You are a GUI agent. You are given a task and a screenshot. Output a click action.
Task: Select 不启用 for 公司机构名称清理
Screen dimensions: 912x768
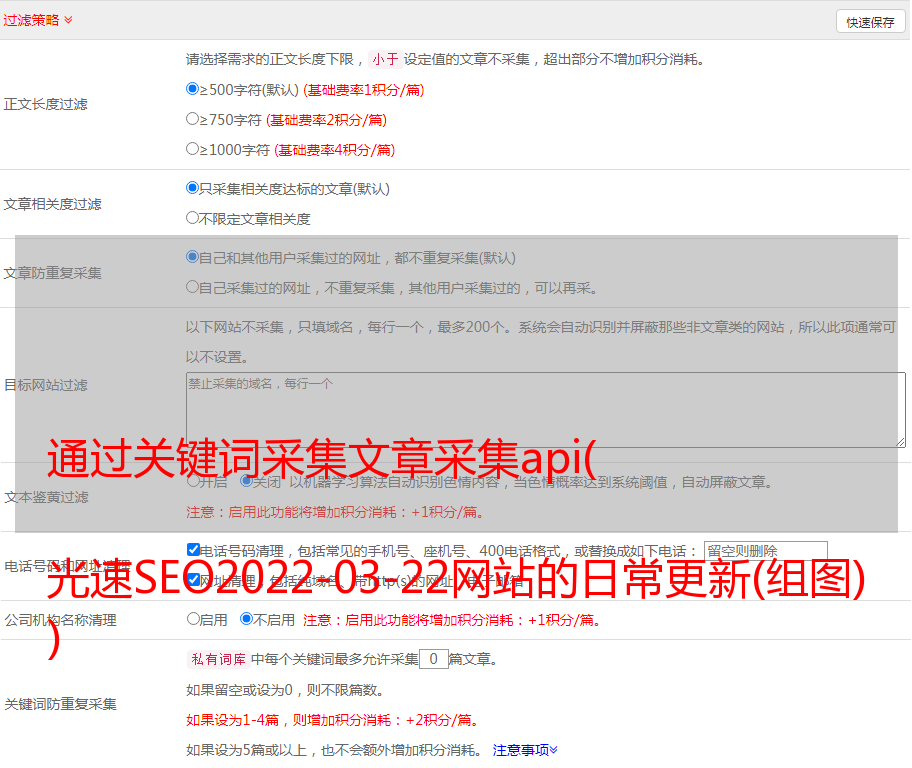point(246,619)
